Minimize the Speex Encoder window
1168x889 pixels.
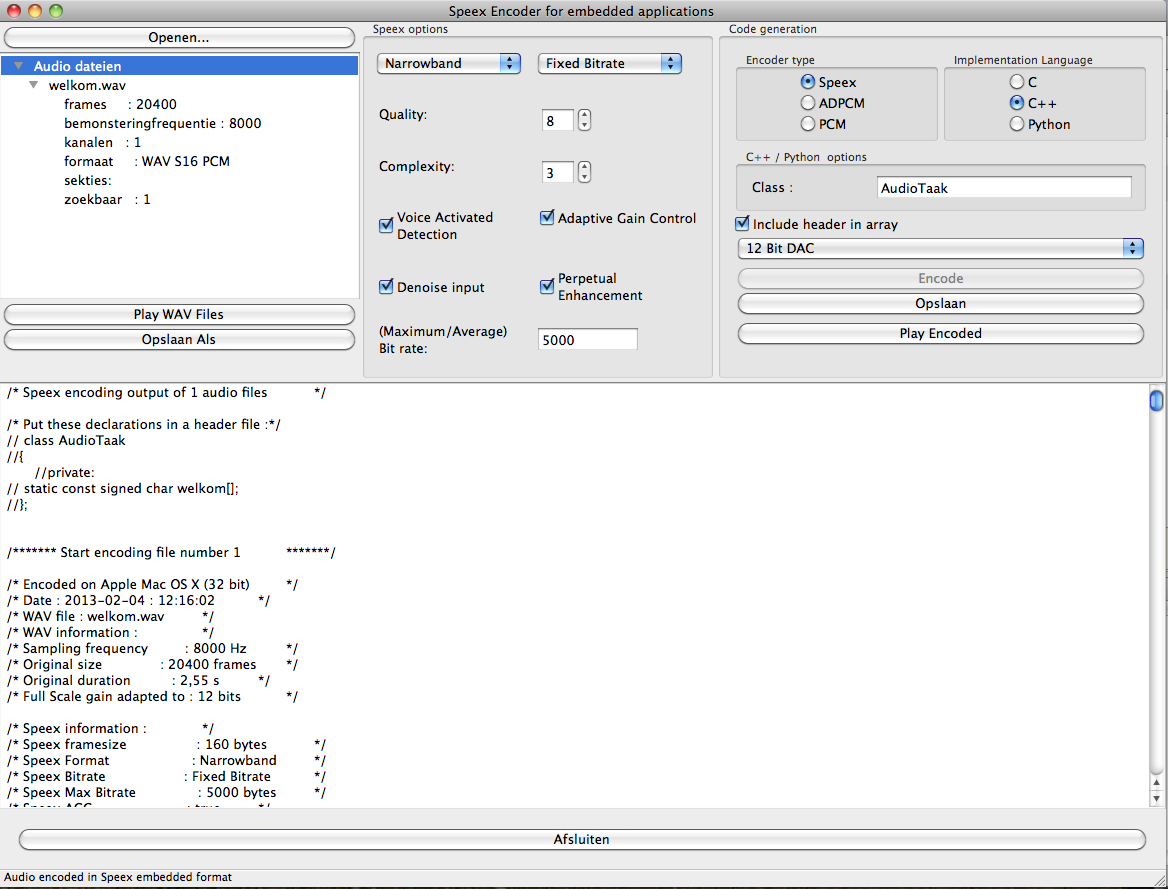[34, 10]
